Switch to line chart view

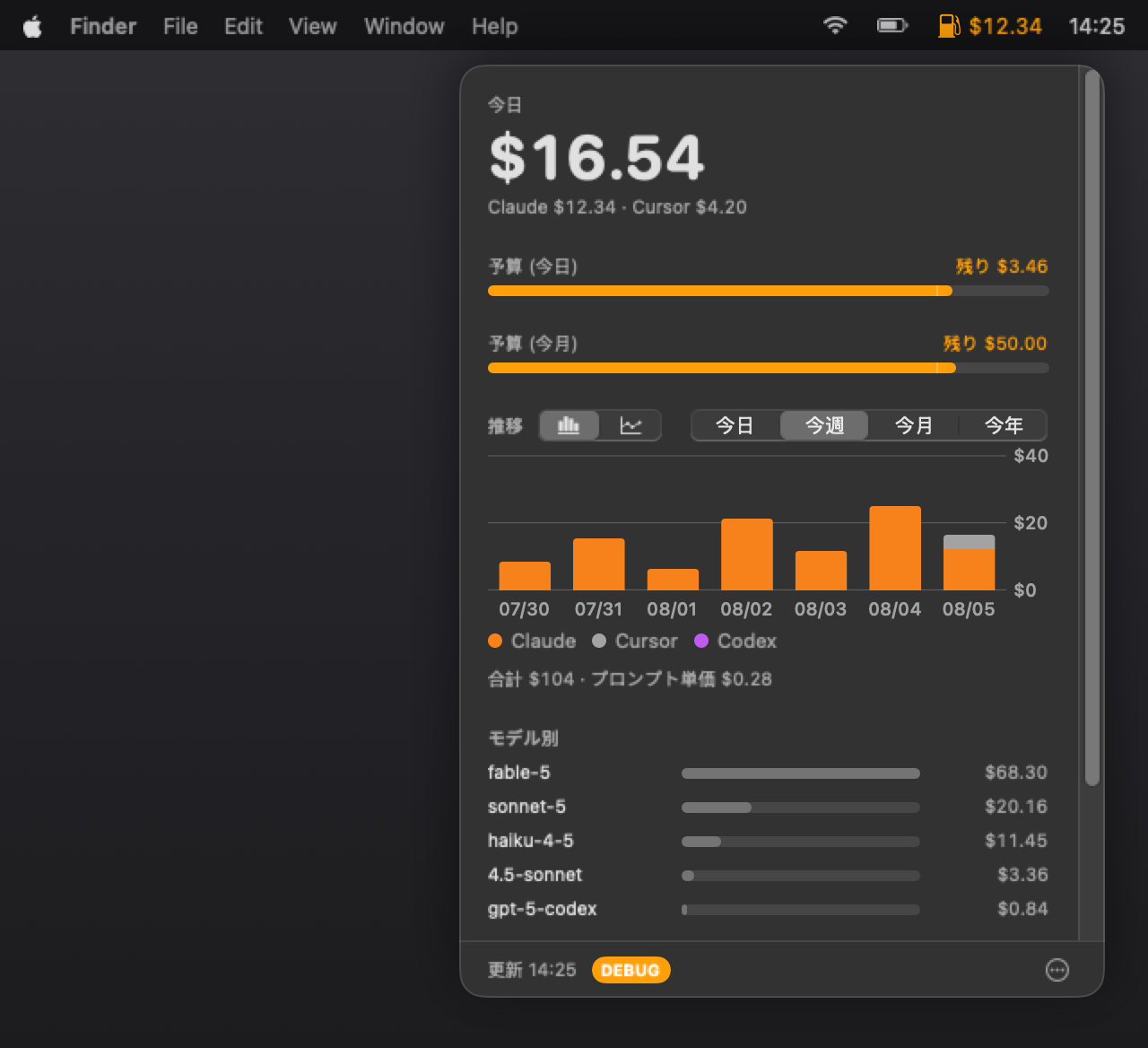631,425
